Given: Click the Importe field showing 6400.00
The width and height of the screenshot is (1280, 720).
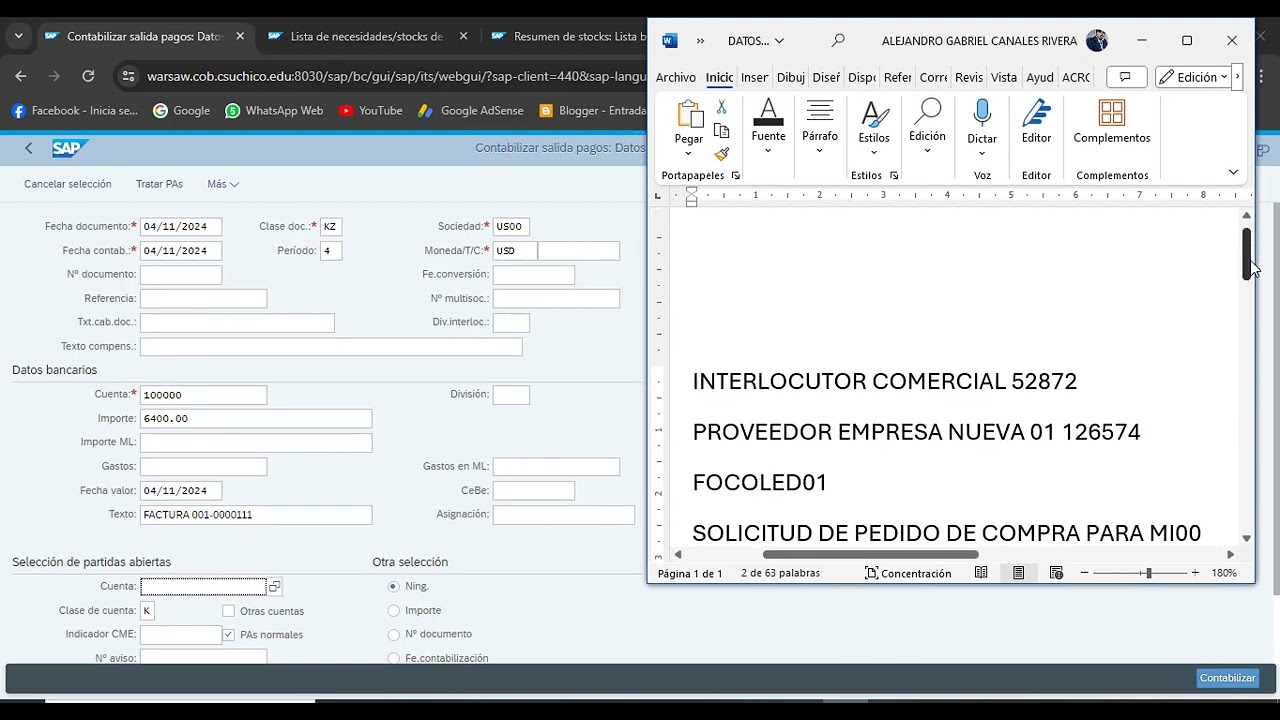Looking at the screenshot, I should 256,418.
